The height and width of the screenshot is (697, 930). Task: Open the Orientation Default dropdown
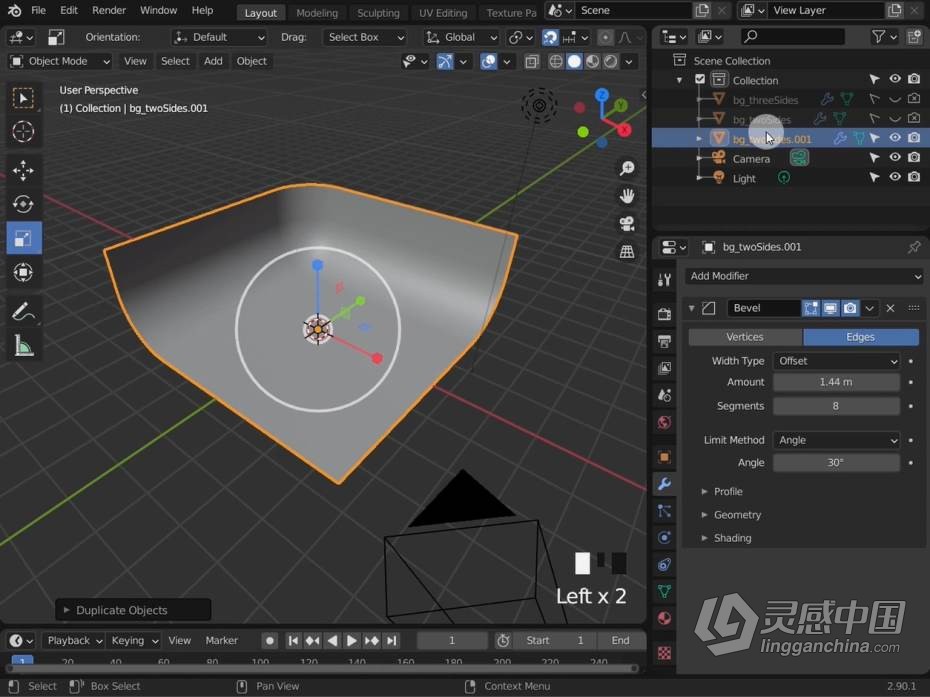click(219, 37)
